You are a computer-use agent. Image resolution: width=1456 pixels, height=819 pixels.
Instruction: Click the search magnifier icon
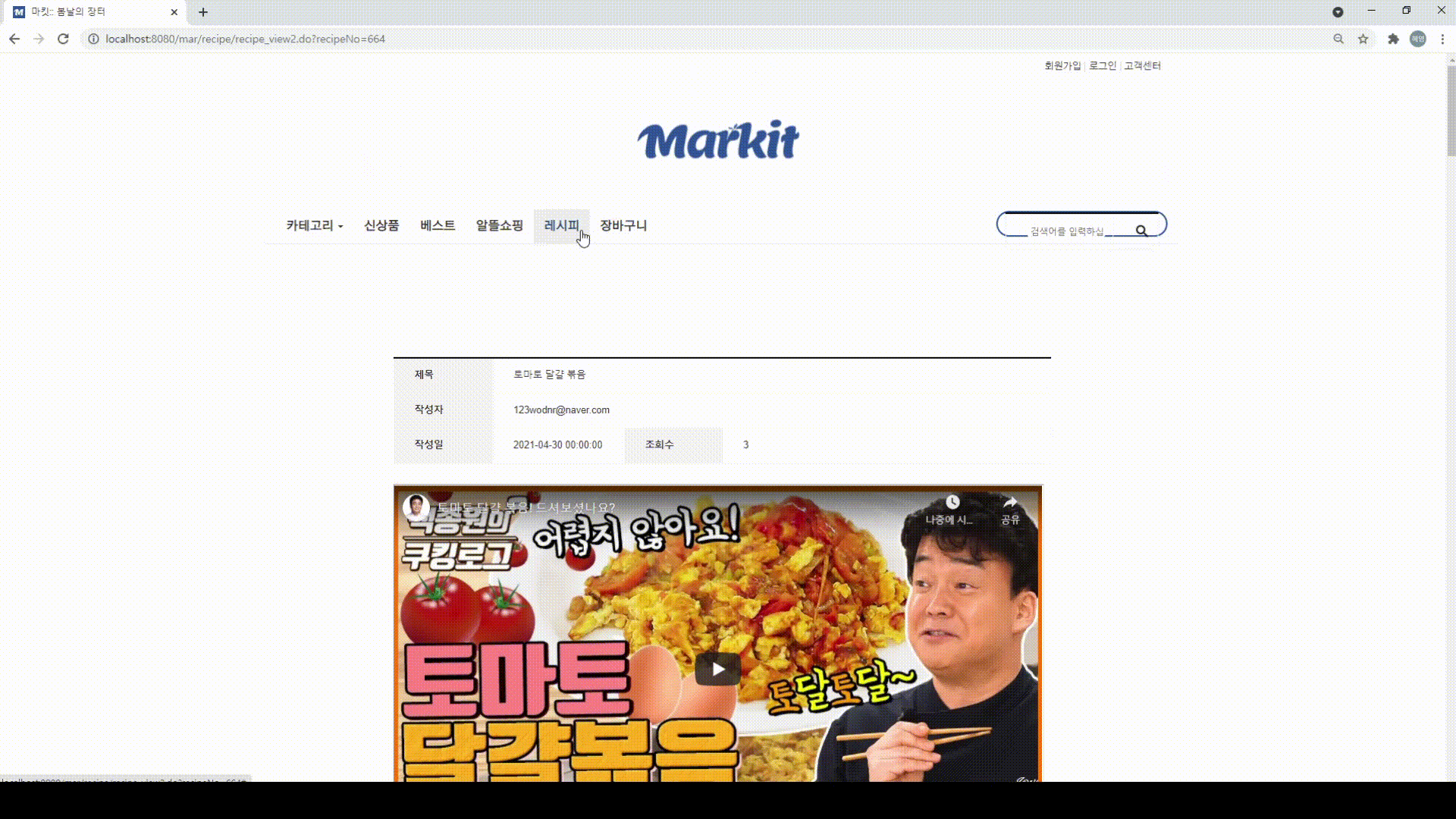click(1141, 229)
